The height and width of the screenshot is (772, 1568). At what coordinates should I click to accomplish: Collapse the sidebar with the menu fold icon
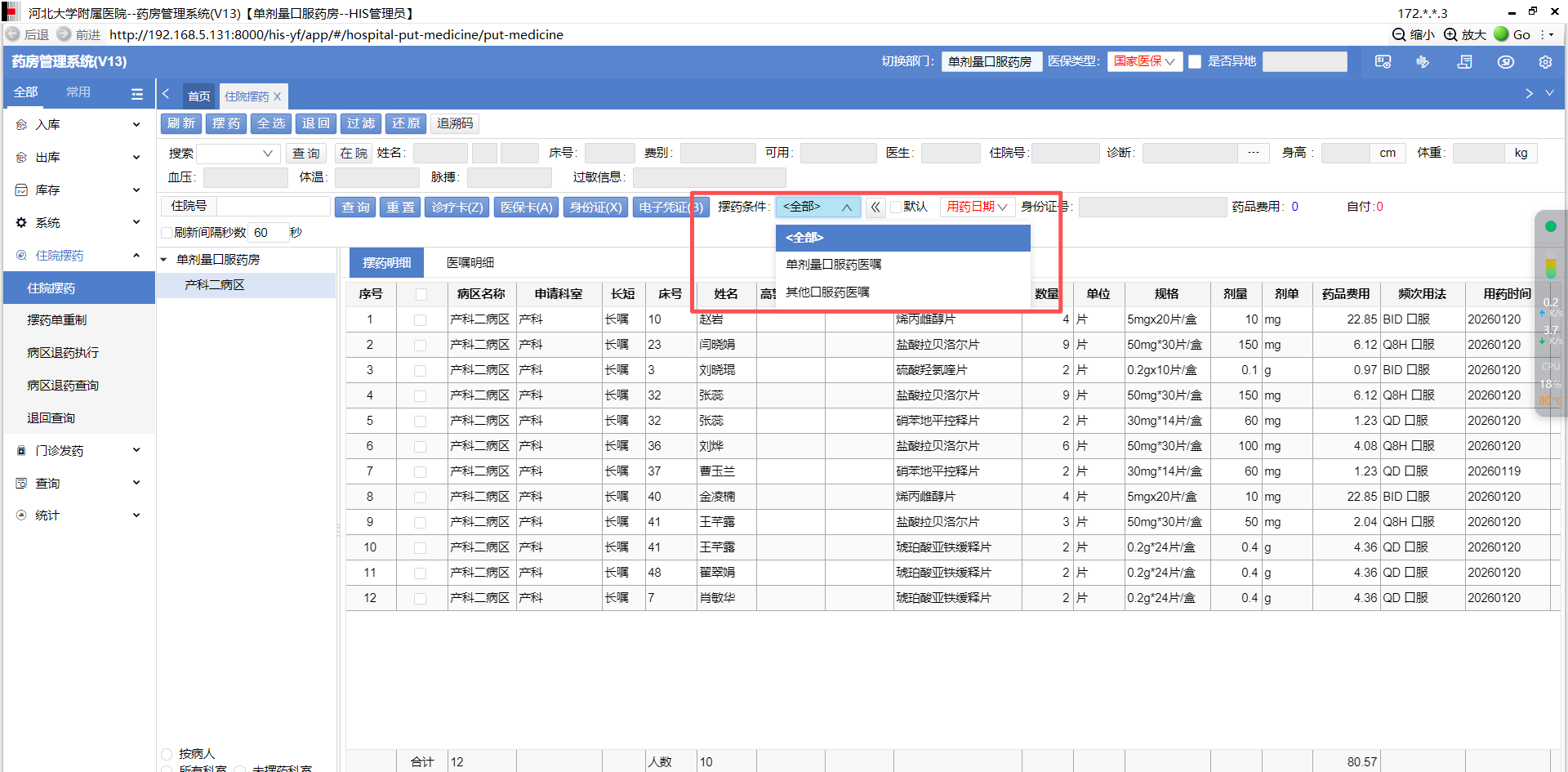click(137, 93)
